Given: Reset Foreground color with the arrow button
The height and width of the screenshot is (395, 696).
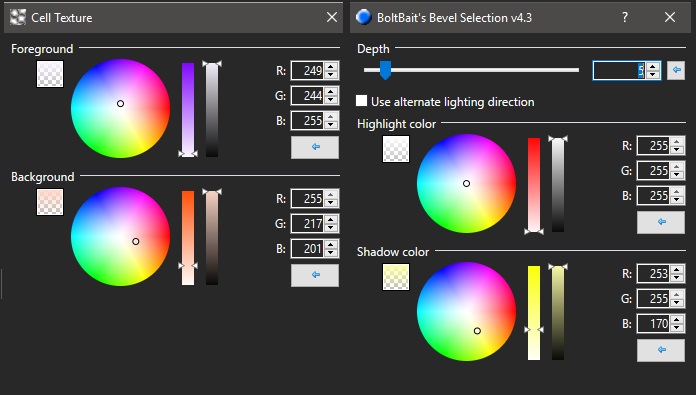Looking at the screenshot, I should pos(315,147).
